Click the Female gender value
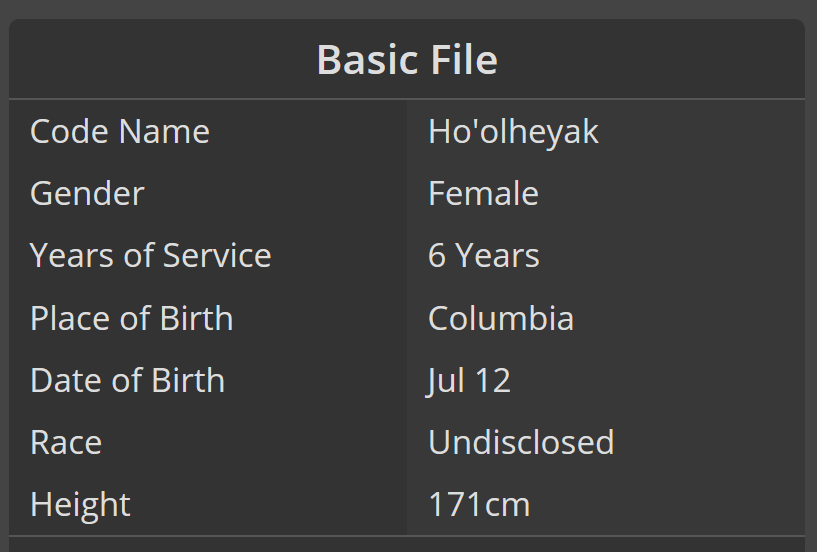 click(483, 193)
